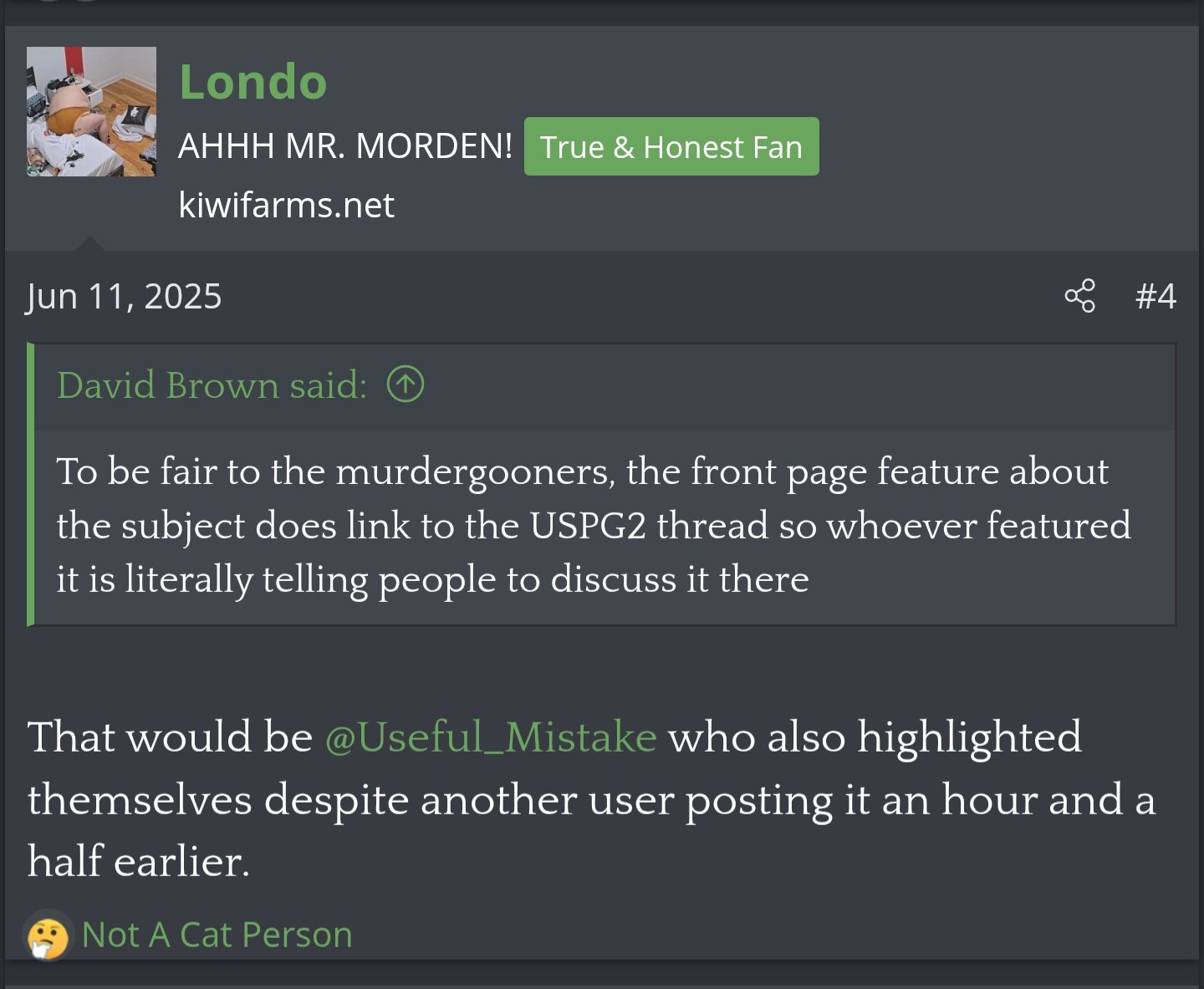The width and height of the screenshot is (1204, 989).
Task: Click 'half earlier.' at end of reply
Action: [x=139, y=861]
